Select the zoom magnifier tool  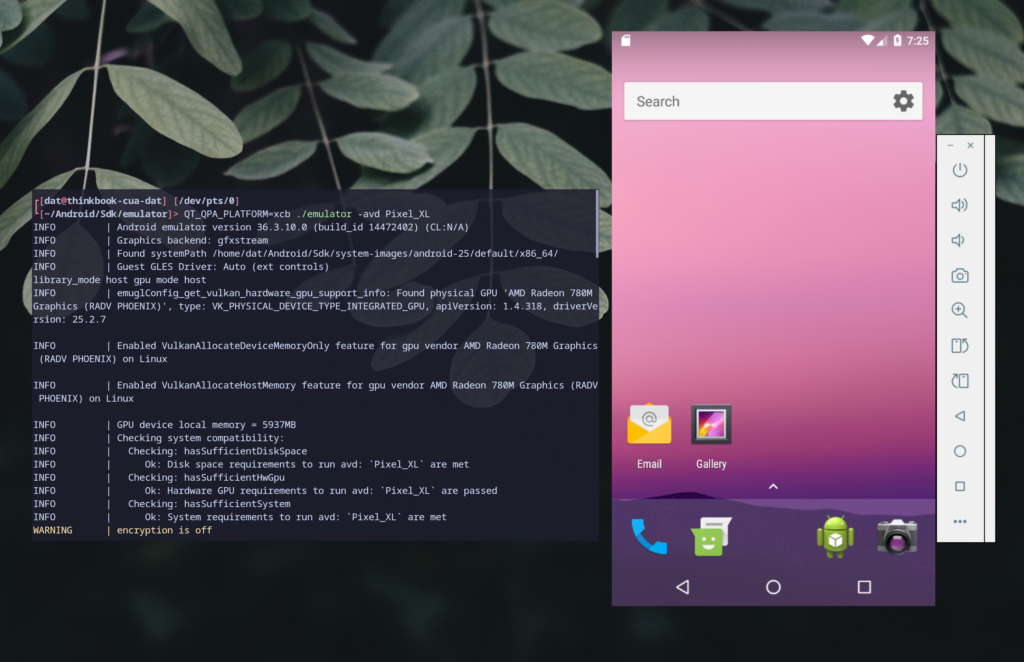(x=959, y=311)
